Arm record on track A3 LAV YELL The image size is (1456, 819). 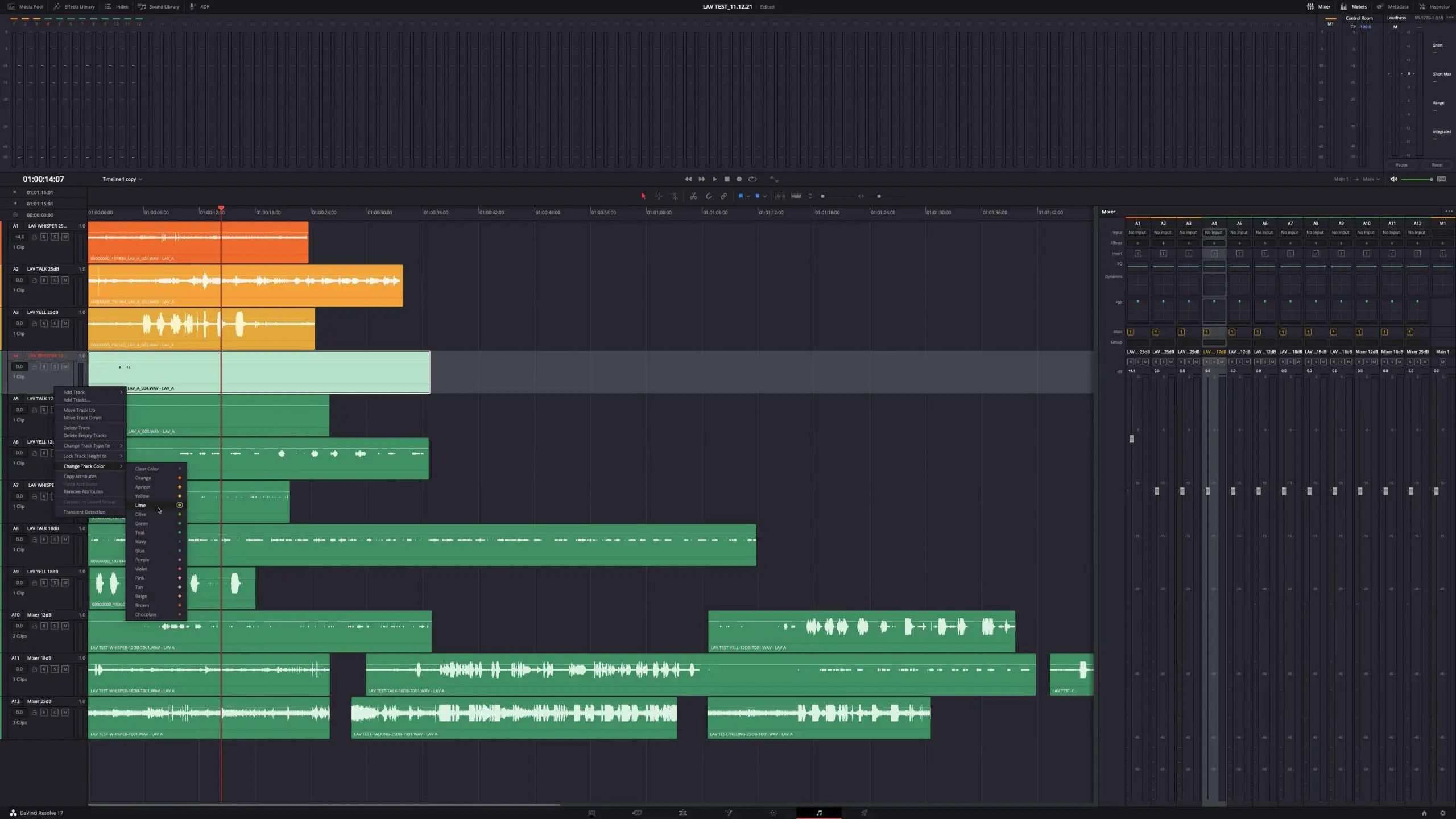pyautogui.click(x=44, y=323)
